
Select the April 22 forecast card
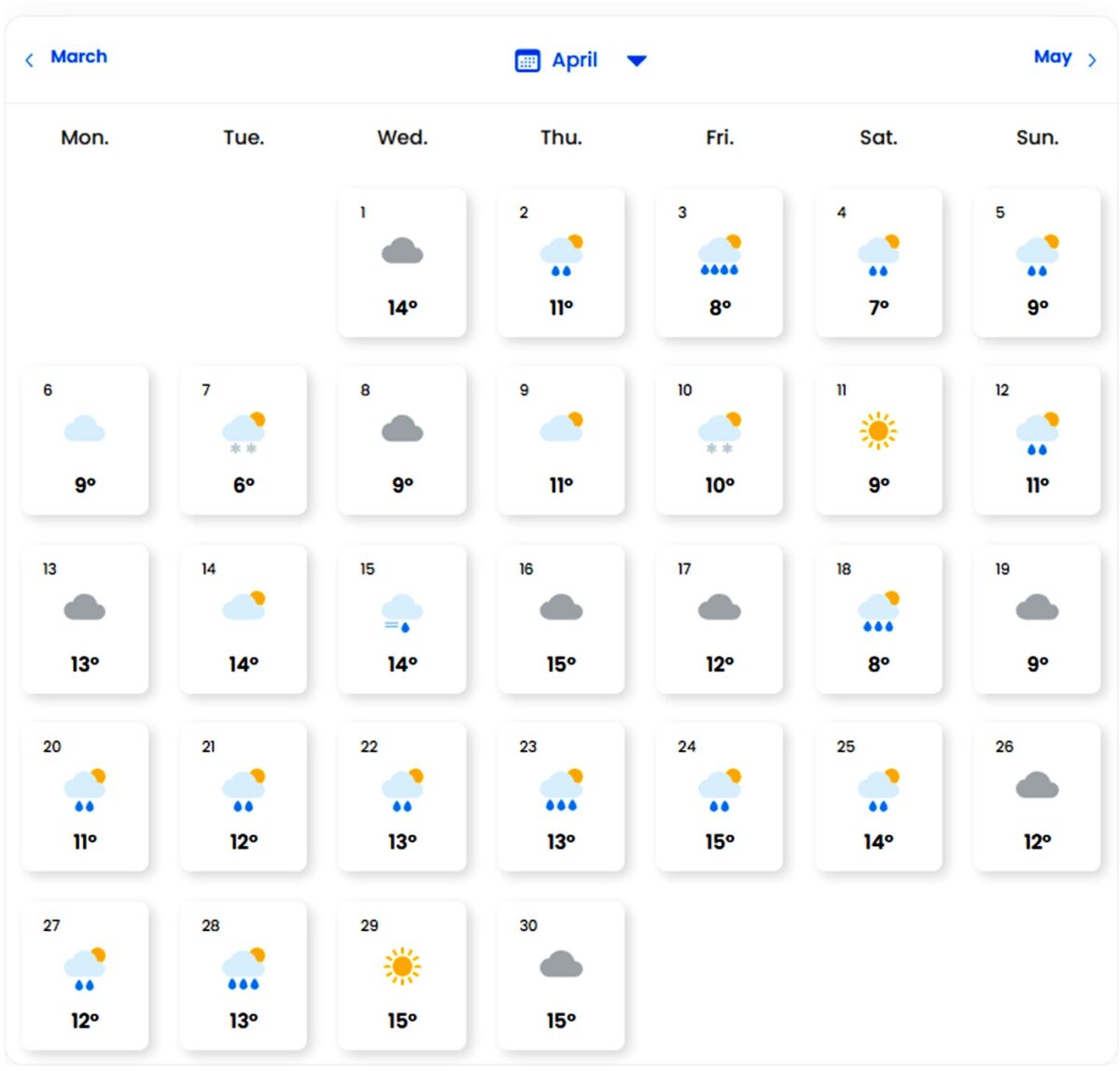pyautogui.click(x=402, y=798)
